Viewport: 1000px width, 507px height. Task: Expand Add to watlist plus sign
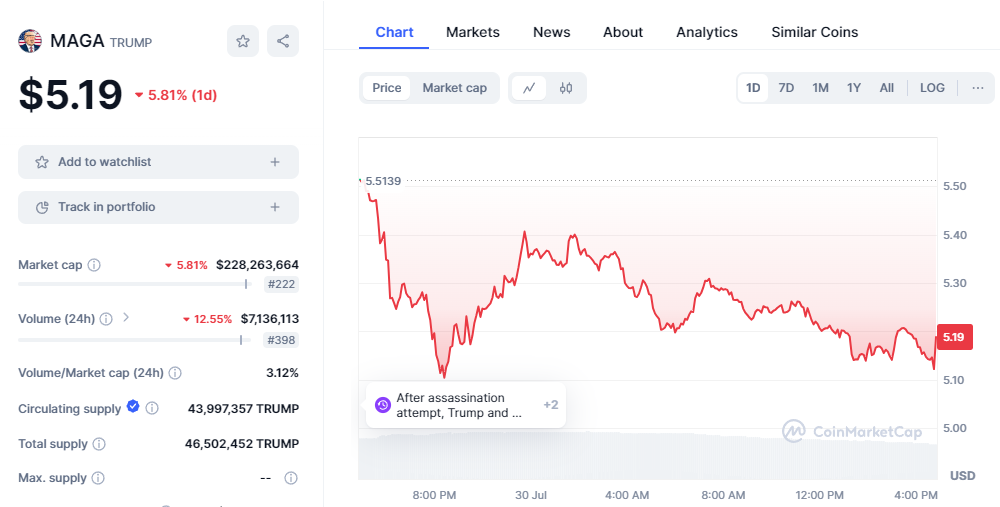(x=275, y=162)
